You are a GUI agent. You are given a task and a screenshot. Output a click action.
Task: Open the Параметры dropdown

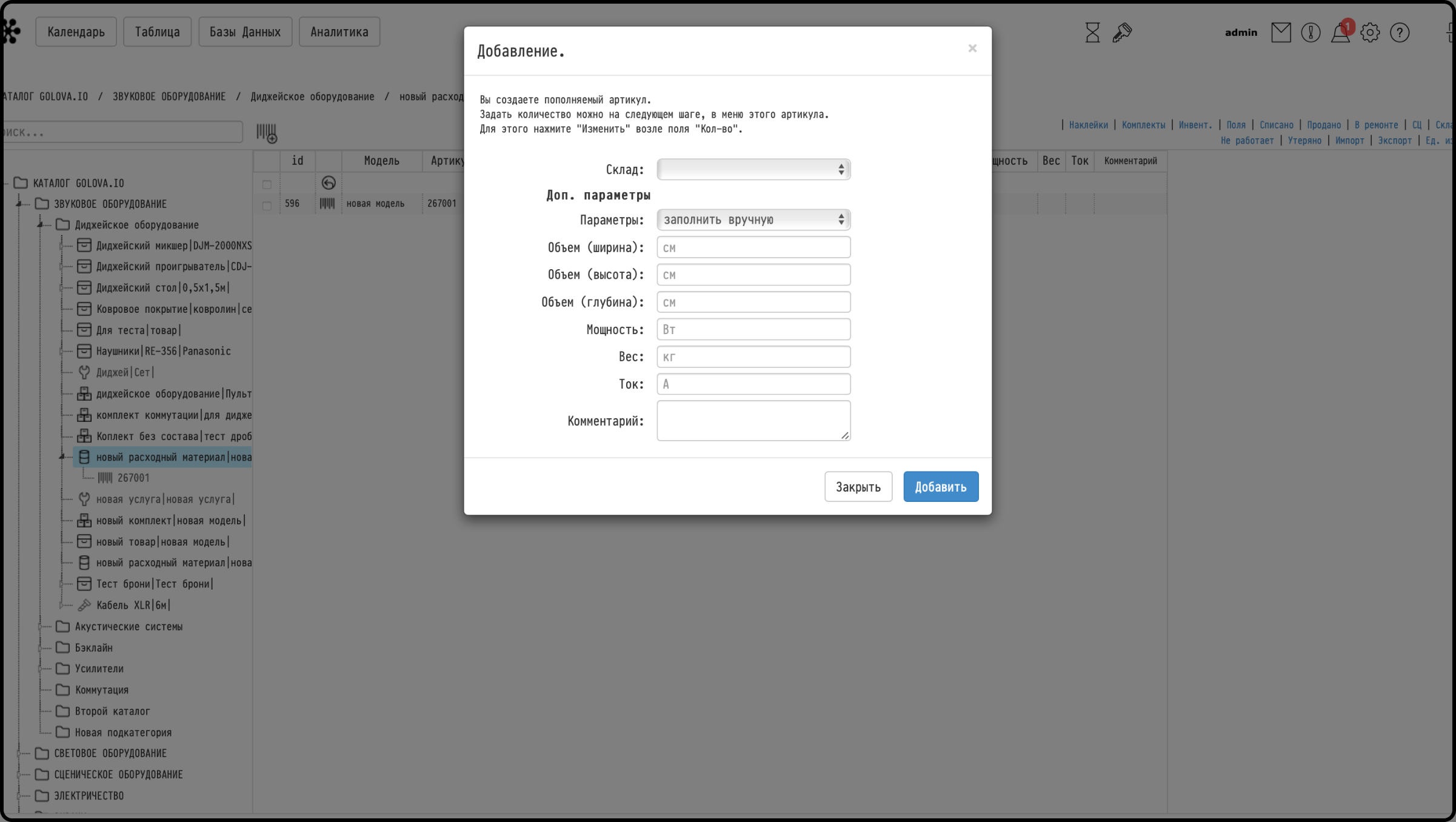753,219
